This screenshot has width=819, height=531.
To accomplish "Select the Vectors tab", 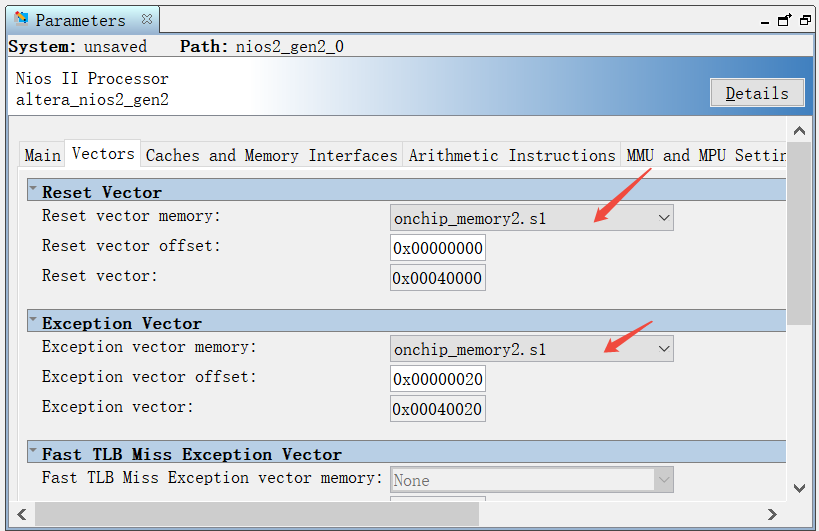I will 103,154.
